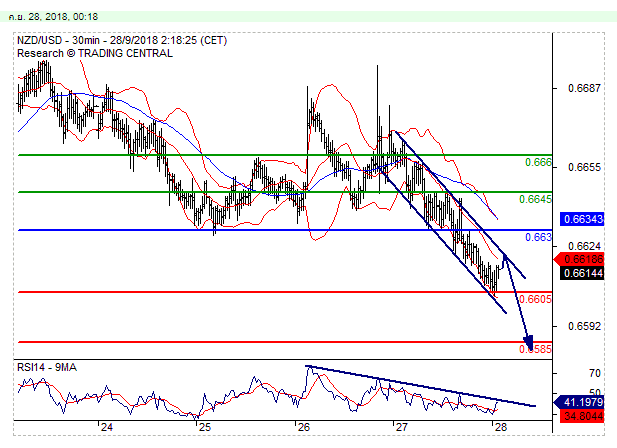Click the red RSI MA value 34.8044

(x=582, y=416)
